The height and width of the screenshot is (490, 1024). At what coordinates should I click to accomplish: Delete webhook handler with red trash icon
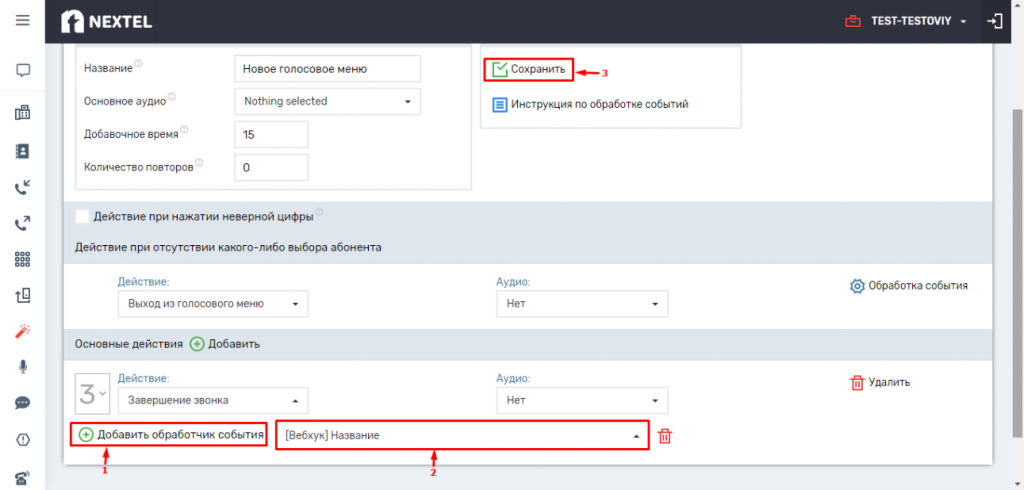(664, 436)
